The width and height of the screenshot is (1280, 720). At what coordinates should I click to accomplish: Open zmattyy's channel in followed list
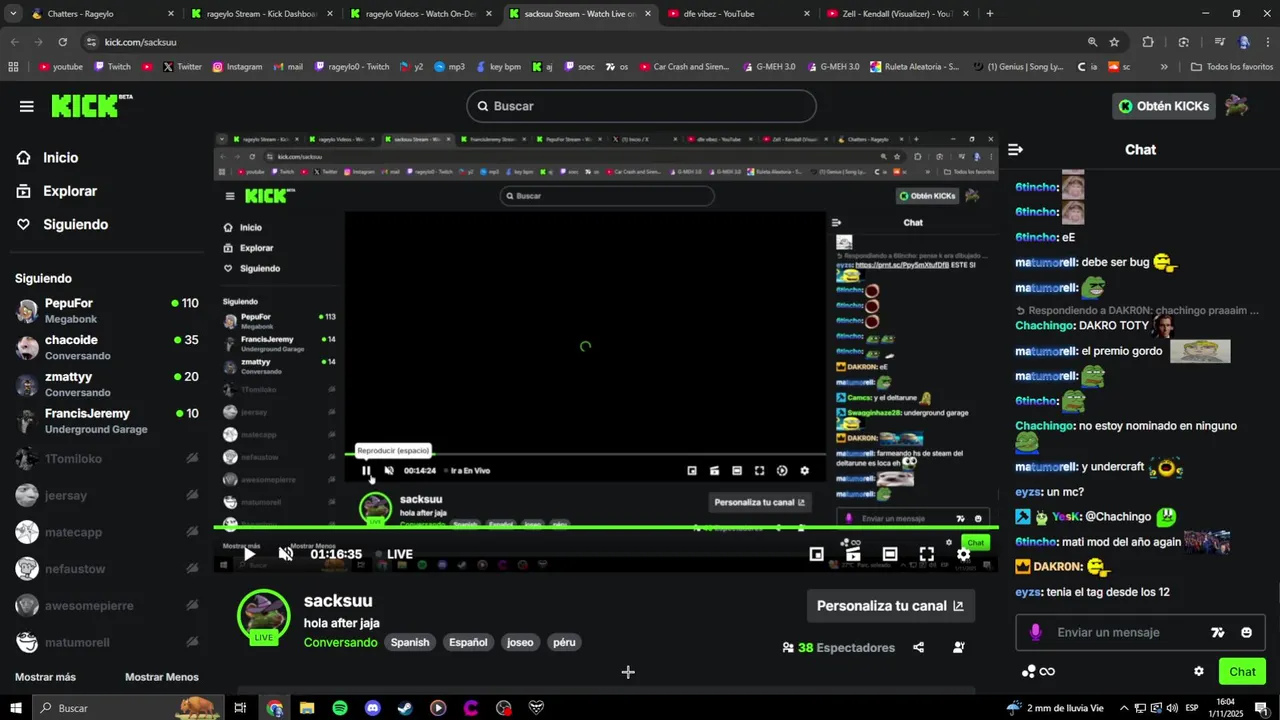pos(107,384)
